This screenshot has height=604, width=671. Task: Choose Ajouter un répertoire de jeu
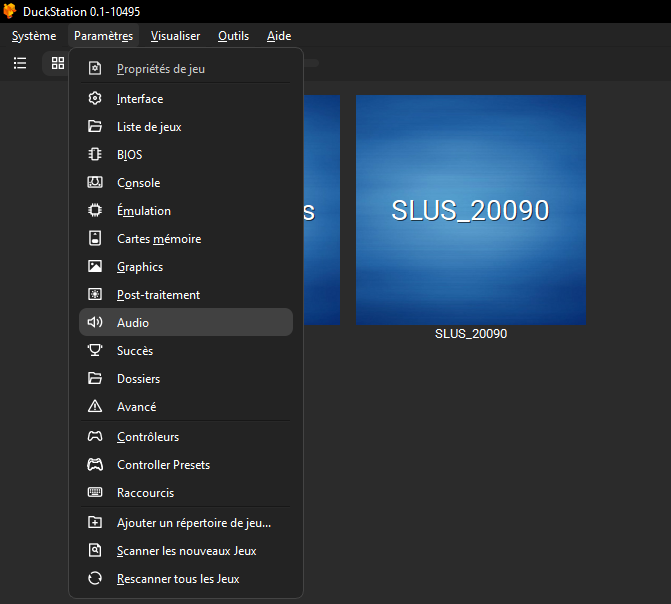pyautogui.click(x=186, y=522)
